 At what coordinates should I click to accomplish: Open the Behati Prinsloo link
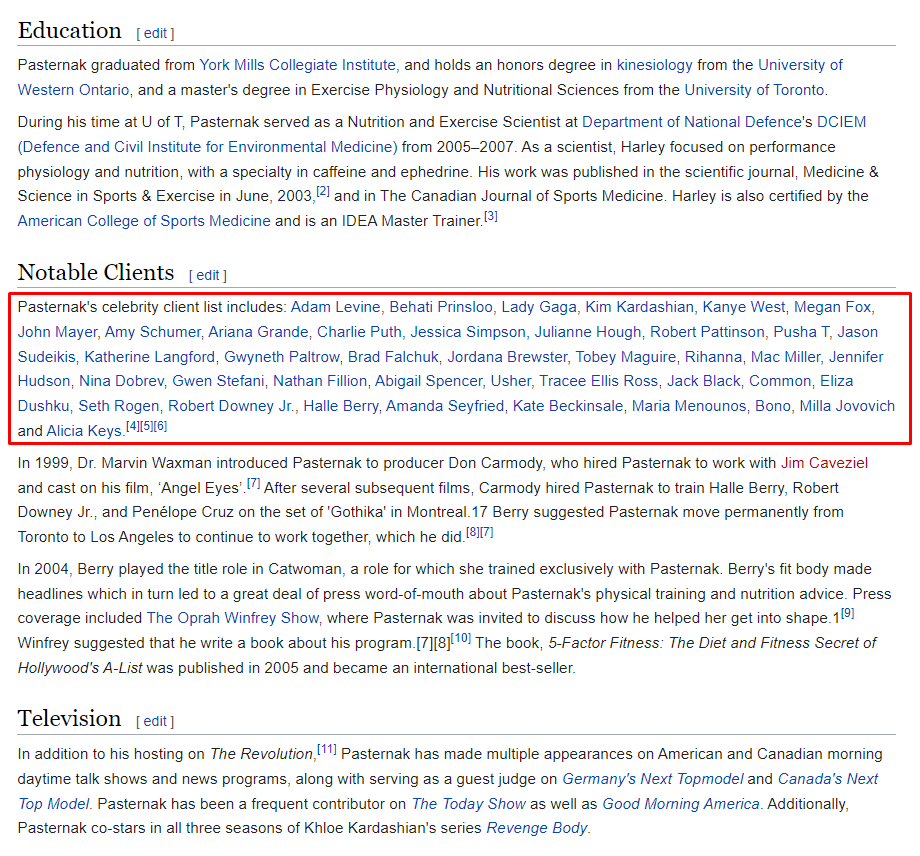tap(441, 307)
